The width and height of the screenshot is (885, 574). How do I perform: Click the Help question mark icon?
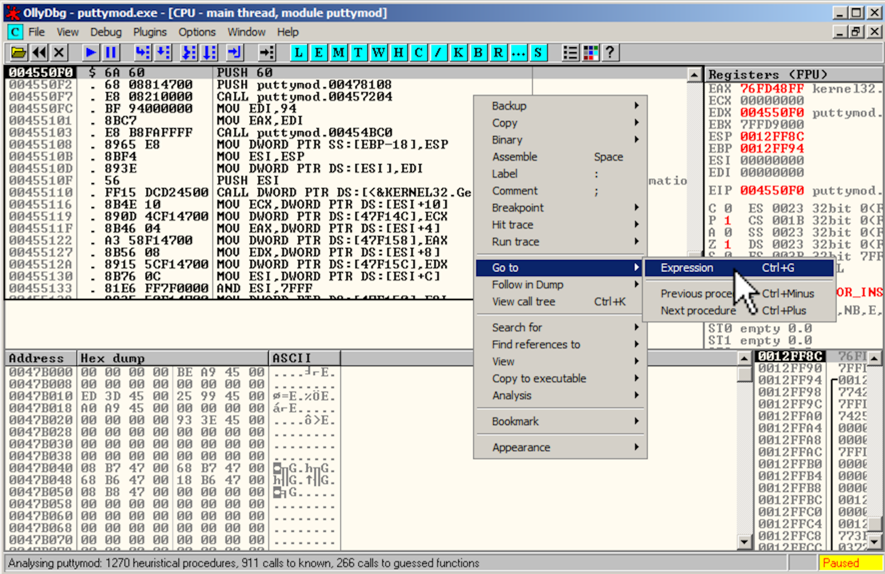609,52
